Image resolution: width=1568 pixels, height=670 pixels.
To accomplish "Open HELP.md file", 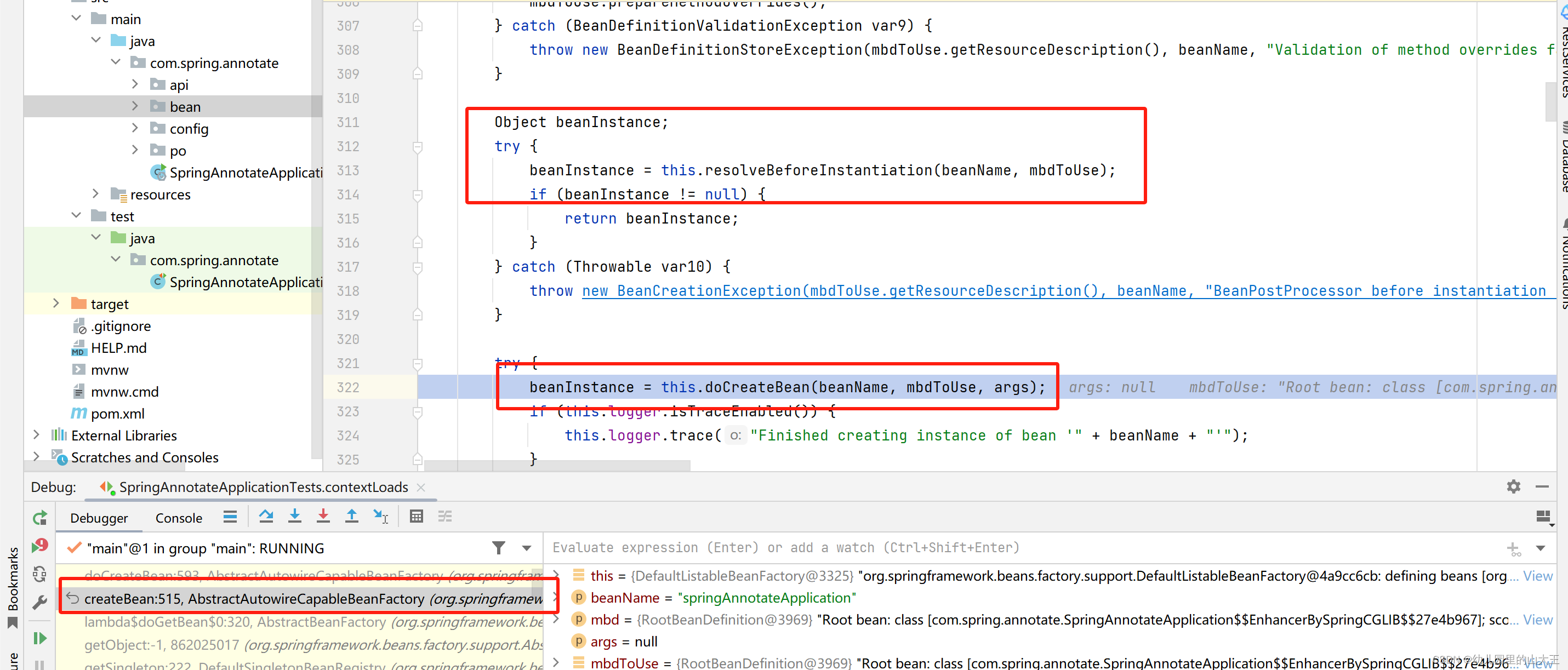I will (118, 347).
